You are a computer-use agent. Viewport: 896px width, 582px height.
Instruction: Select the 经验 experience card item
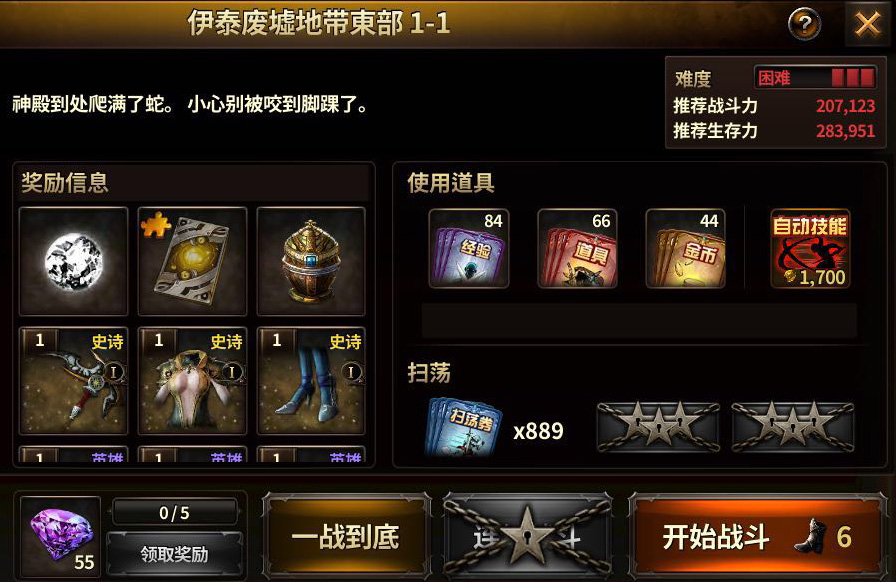(469, 248)
